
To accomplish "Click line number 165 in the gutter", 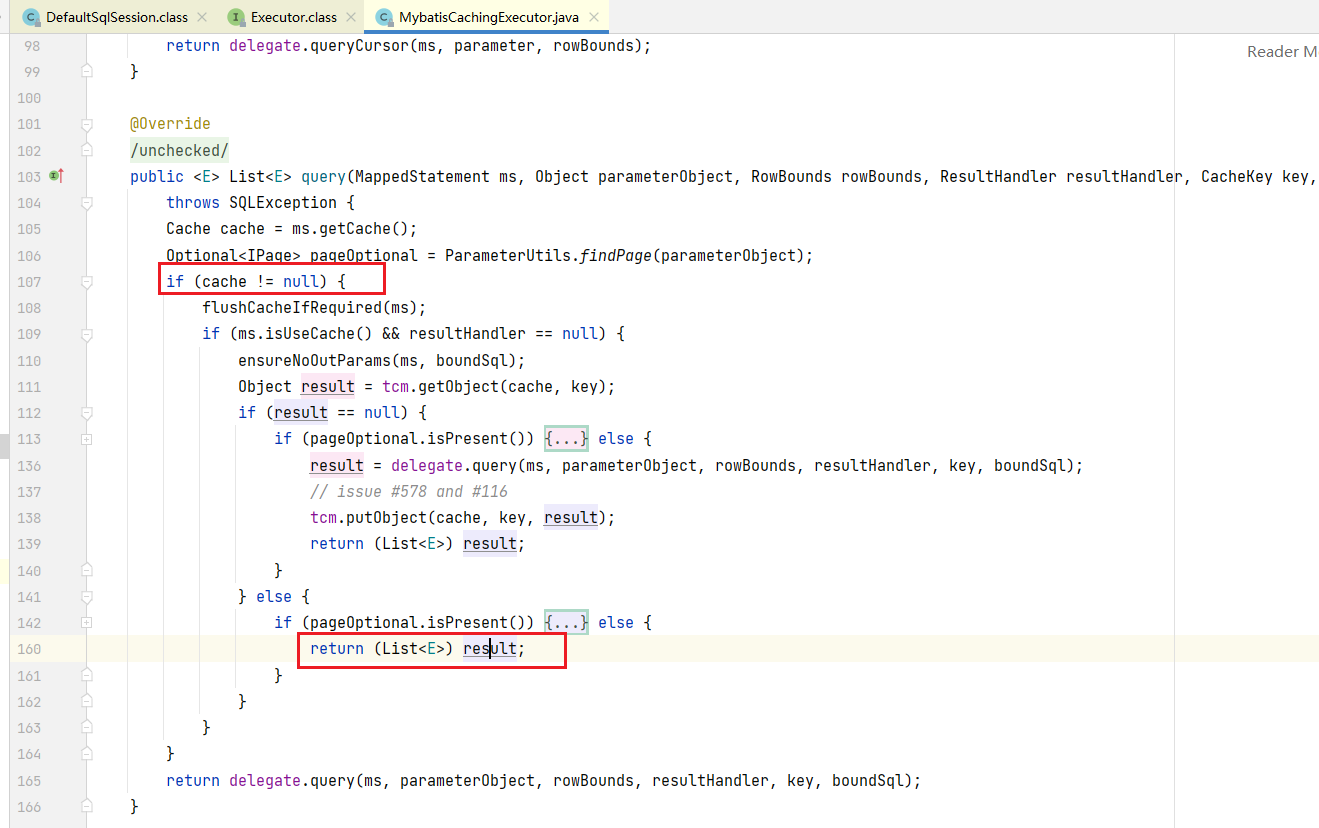I will pos(29,781).
